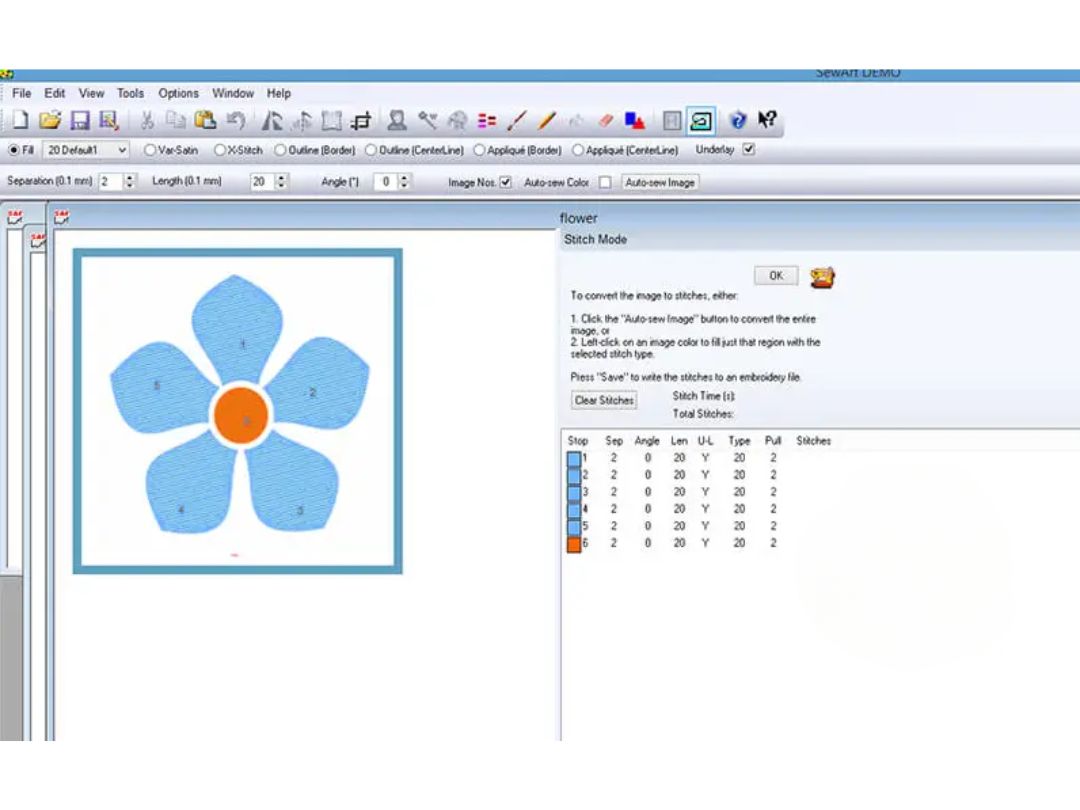Click the Clear Stitches button
The image size is (1080, 810).
click(604, 400)
